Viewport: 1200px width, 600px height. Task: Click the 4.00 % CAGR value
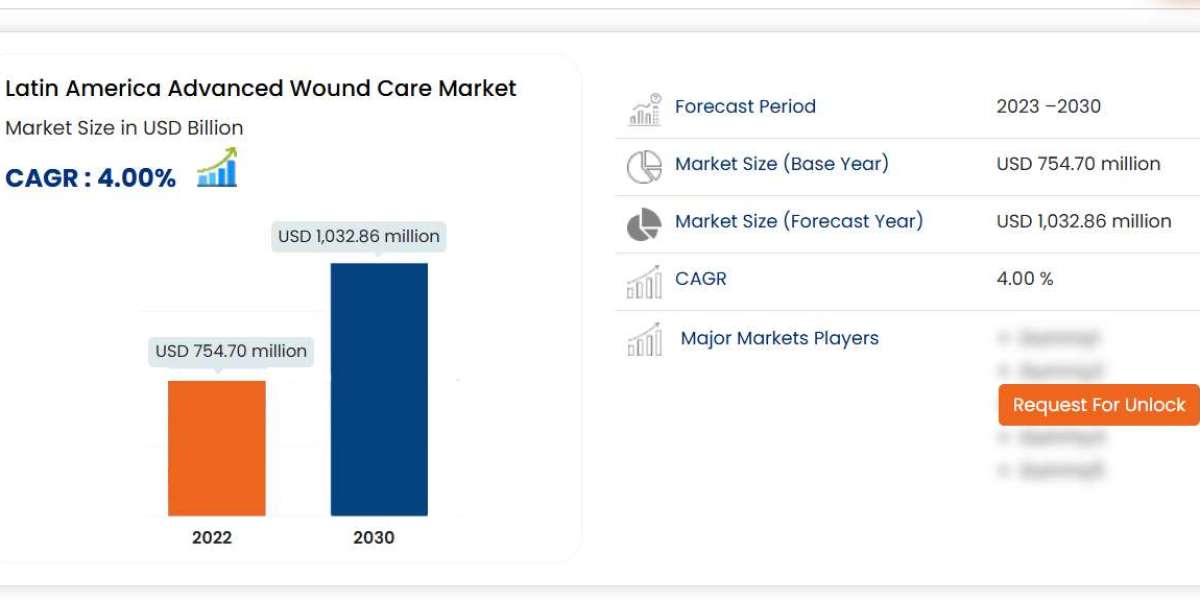pyautogui.click(x=1025, y=278)
